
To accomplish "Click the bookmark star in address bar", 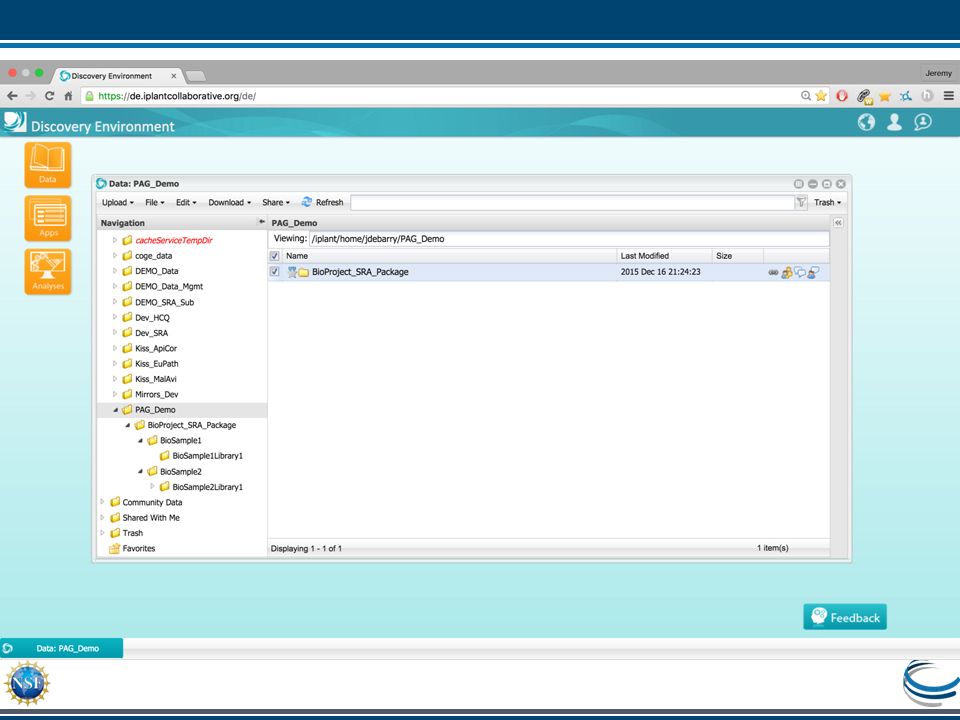I will 821,96.
